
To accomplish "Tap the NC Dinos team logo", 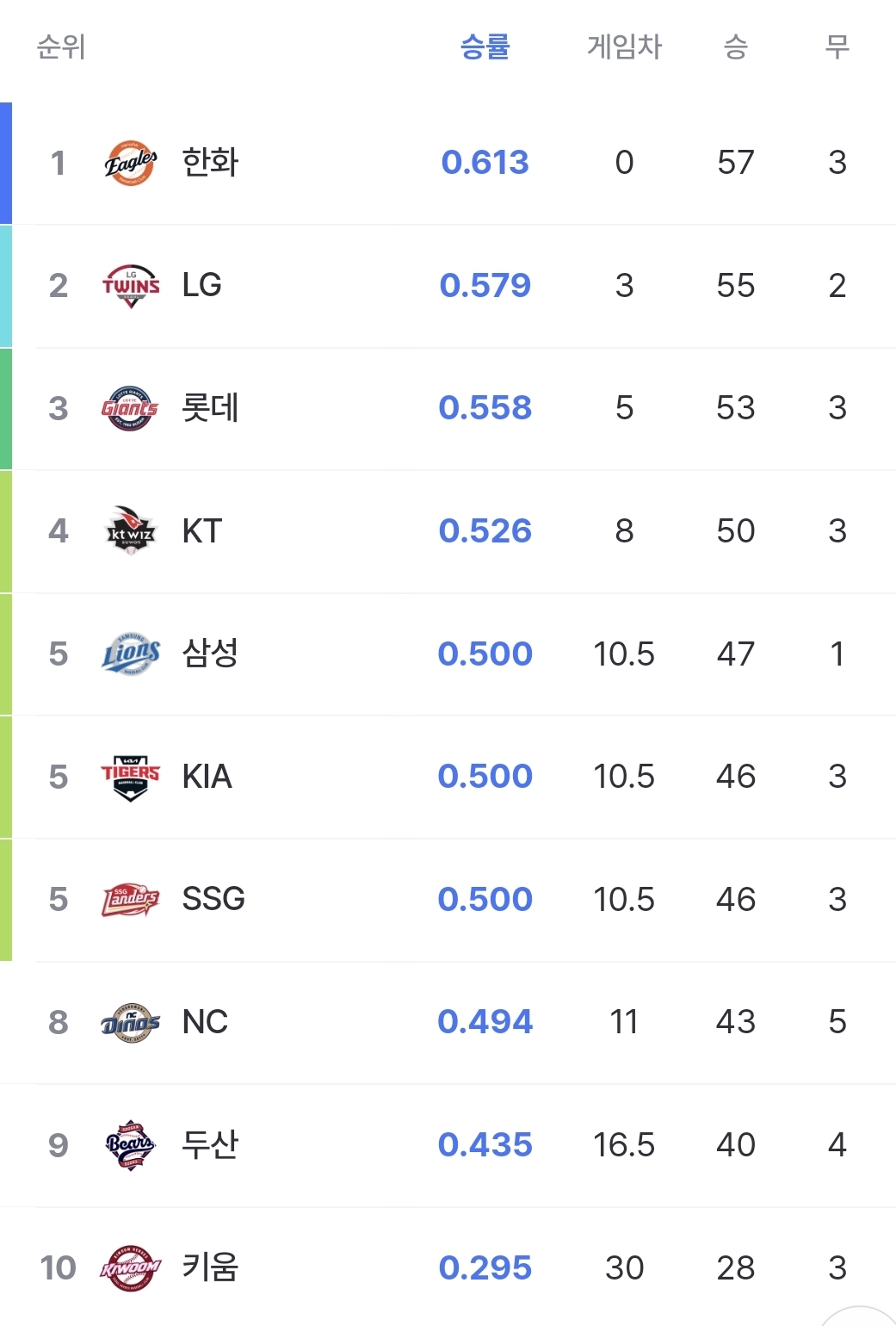I will pyautogui.click(x=131, y=1022).
